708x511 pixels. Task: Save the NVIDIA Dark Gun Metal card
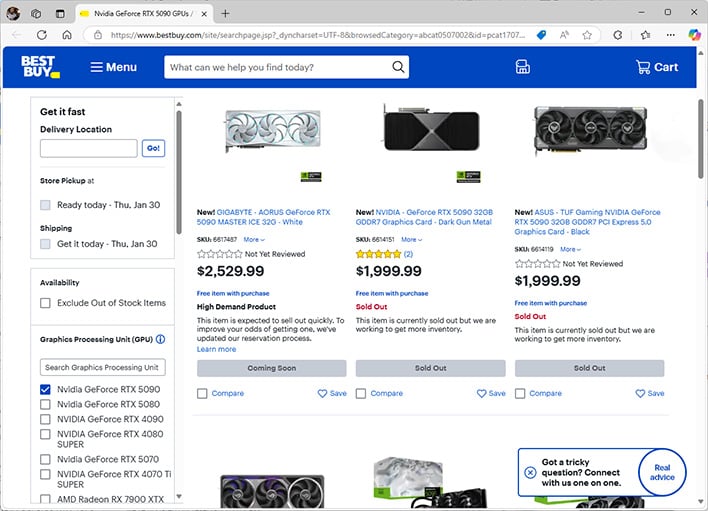point(491,393)
